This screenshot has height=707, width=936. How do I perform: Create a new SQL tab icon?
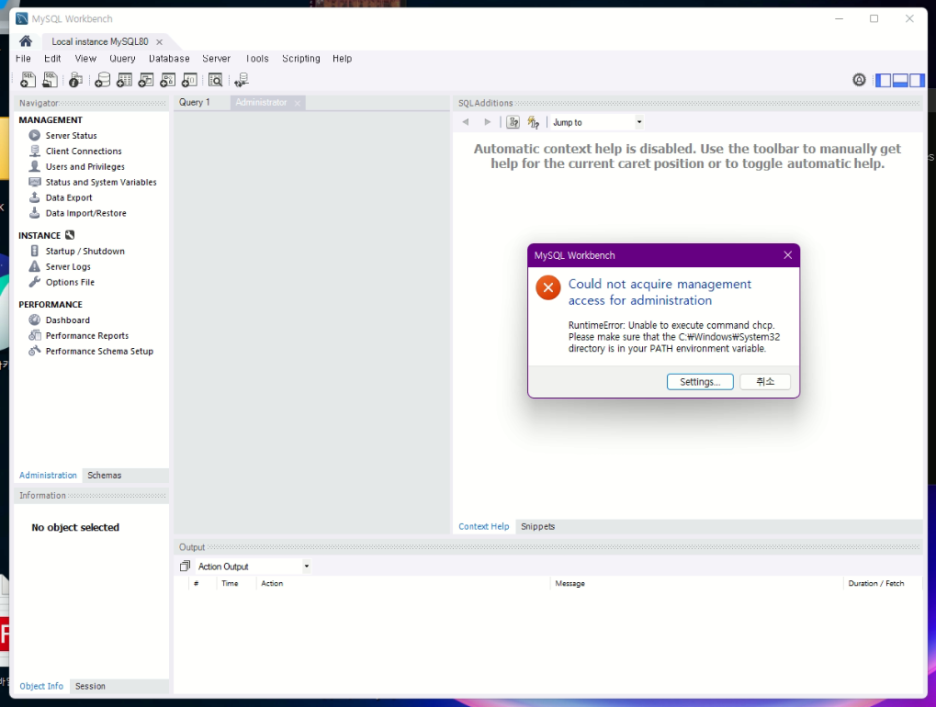28,79
